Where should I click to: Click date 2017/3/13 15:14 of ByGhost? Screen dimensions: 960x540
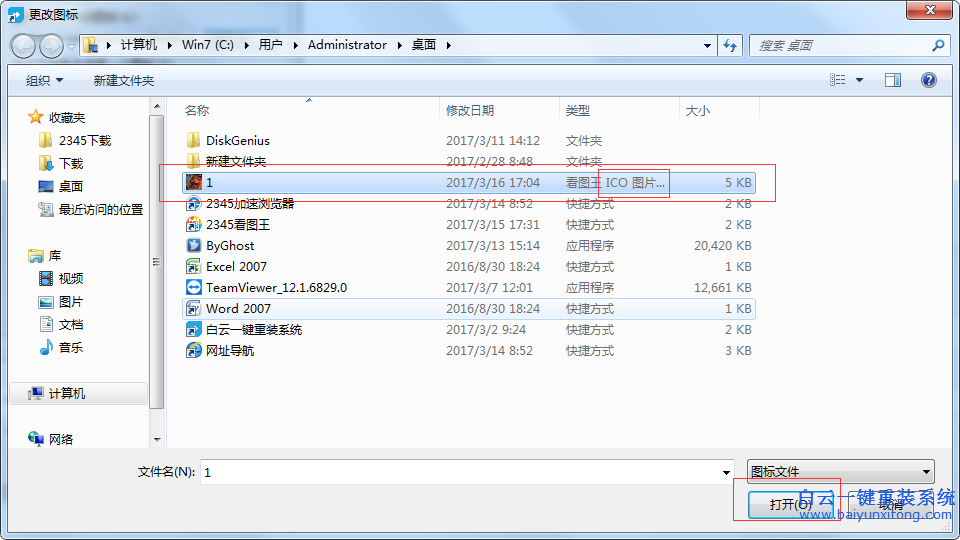coord(493,246)
